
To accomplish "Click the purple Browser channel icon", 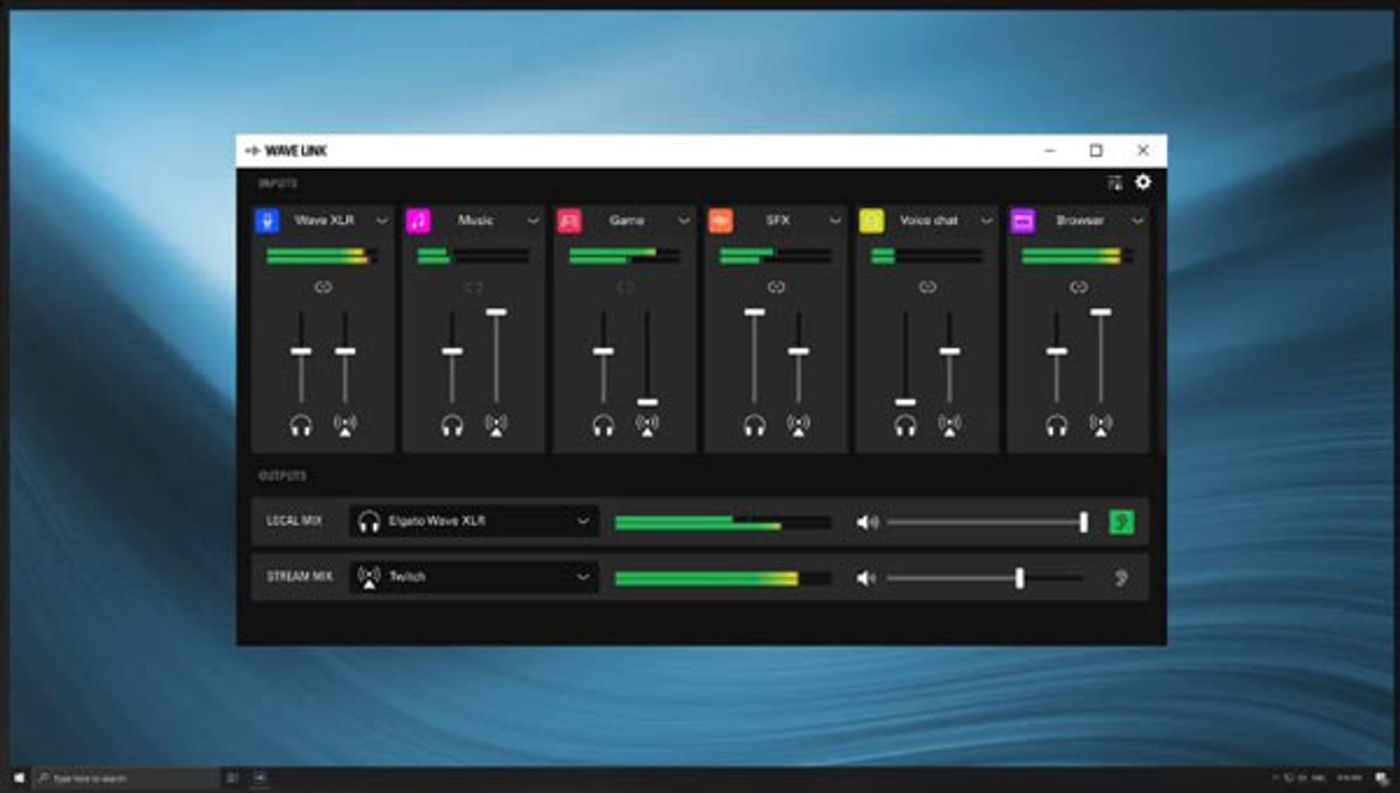I will [x=1022, y=221].
